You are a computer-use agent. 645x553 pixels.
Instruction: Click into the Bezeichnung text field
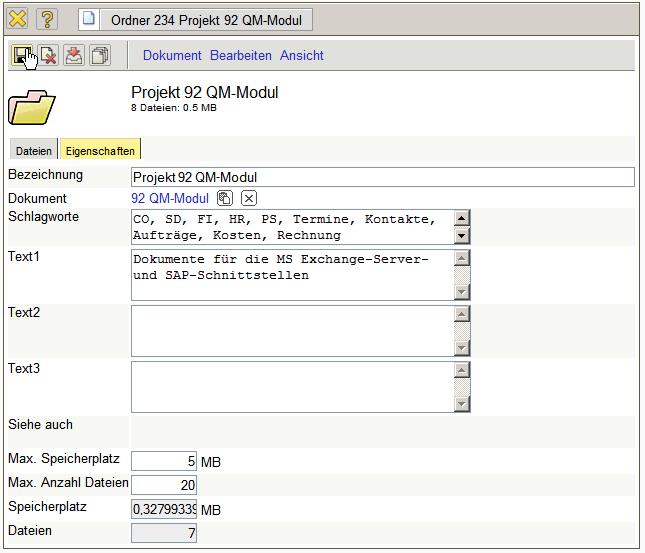[383, 177]
